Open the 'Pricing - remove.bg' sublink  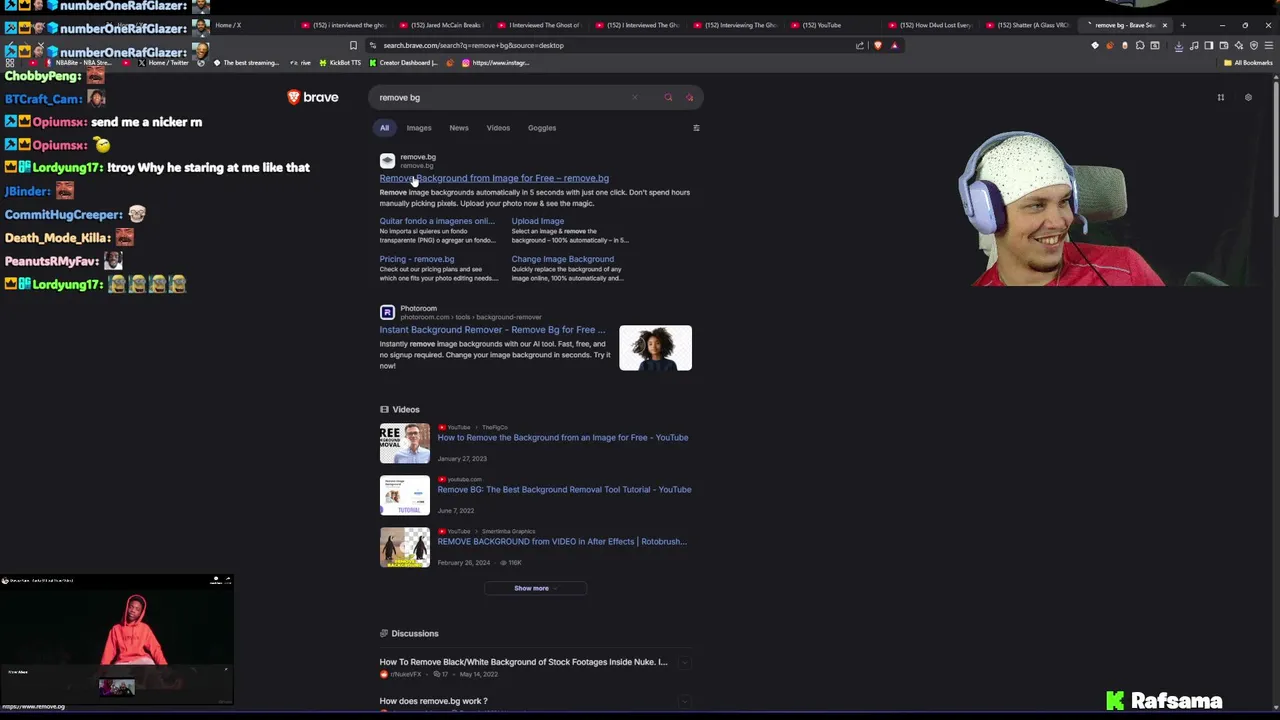click(417, 259)
